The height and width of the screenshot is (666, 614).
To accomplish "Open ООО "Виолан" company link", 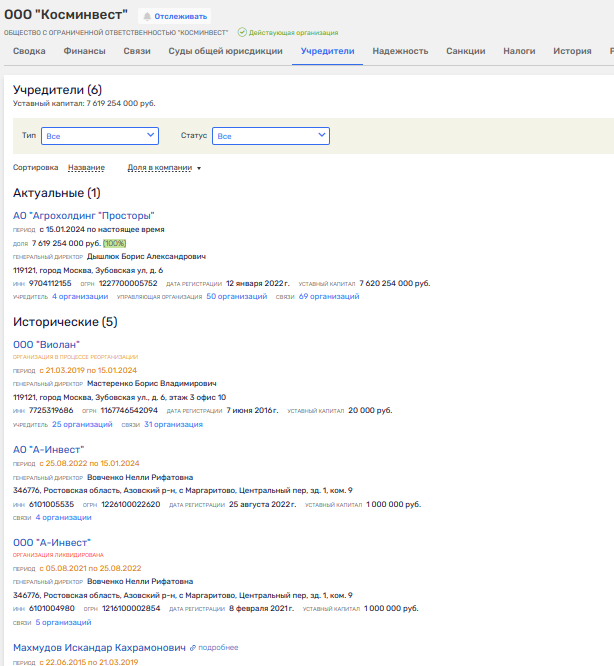I will coord(46,344).
